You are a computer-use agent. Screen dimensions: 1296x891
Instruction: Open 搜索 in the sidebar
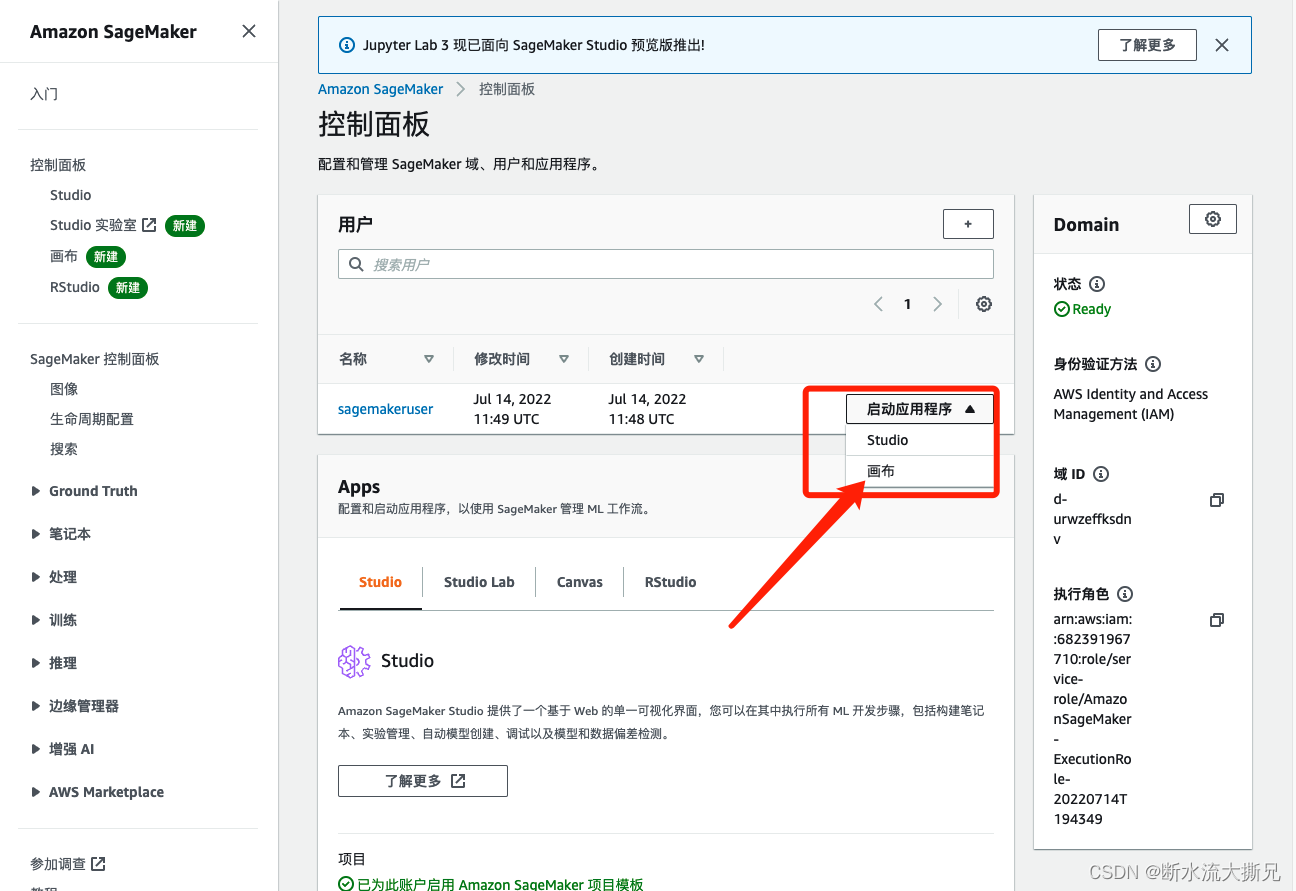point(64,449)
